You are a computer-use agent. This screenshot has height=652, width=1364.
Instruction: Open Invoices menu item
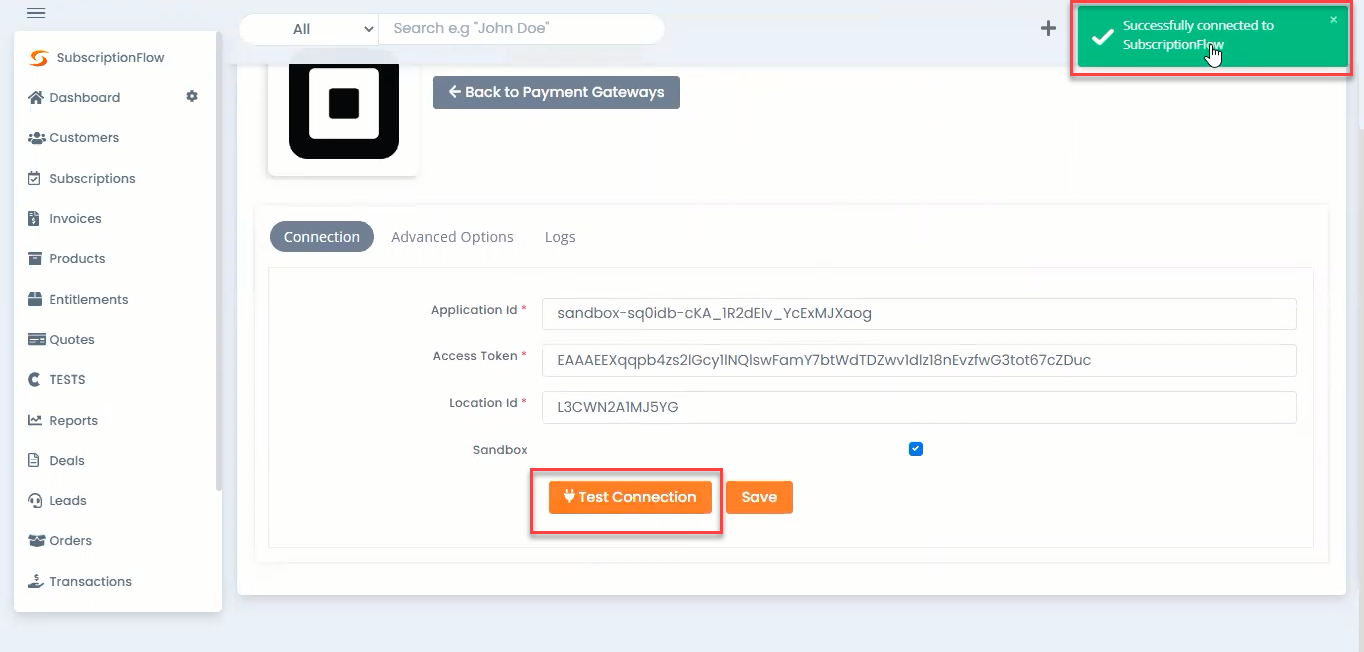click(x=75, y=218)
